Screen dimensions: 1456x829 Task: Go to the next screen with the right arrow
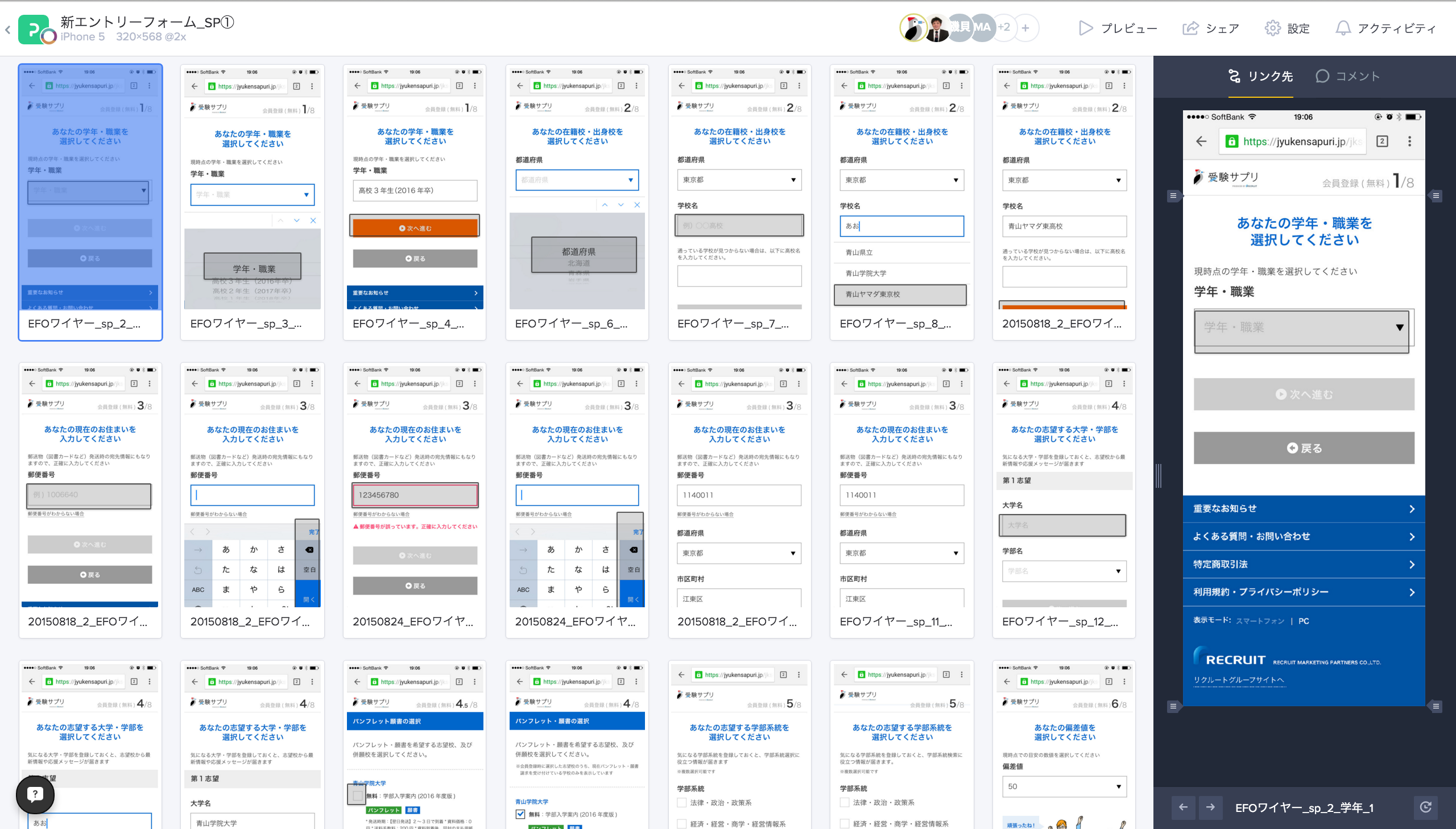pos(1210,807)
